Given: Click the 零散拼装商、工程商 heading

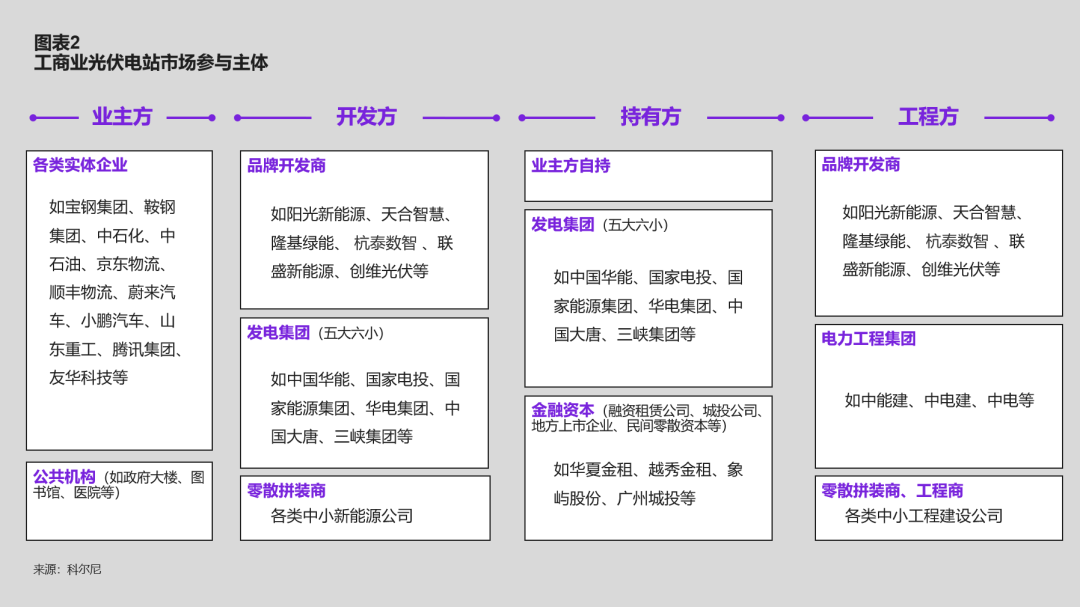Looking at the screenshot, I should [x=892, y=491].
